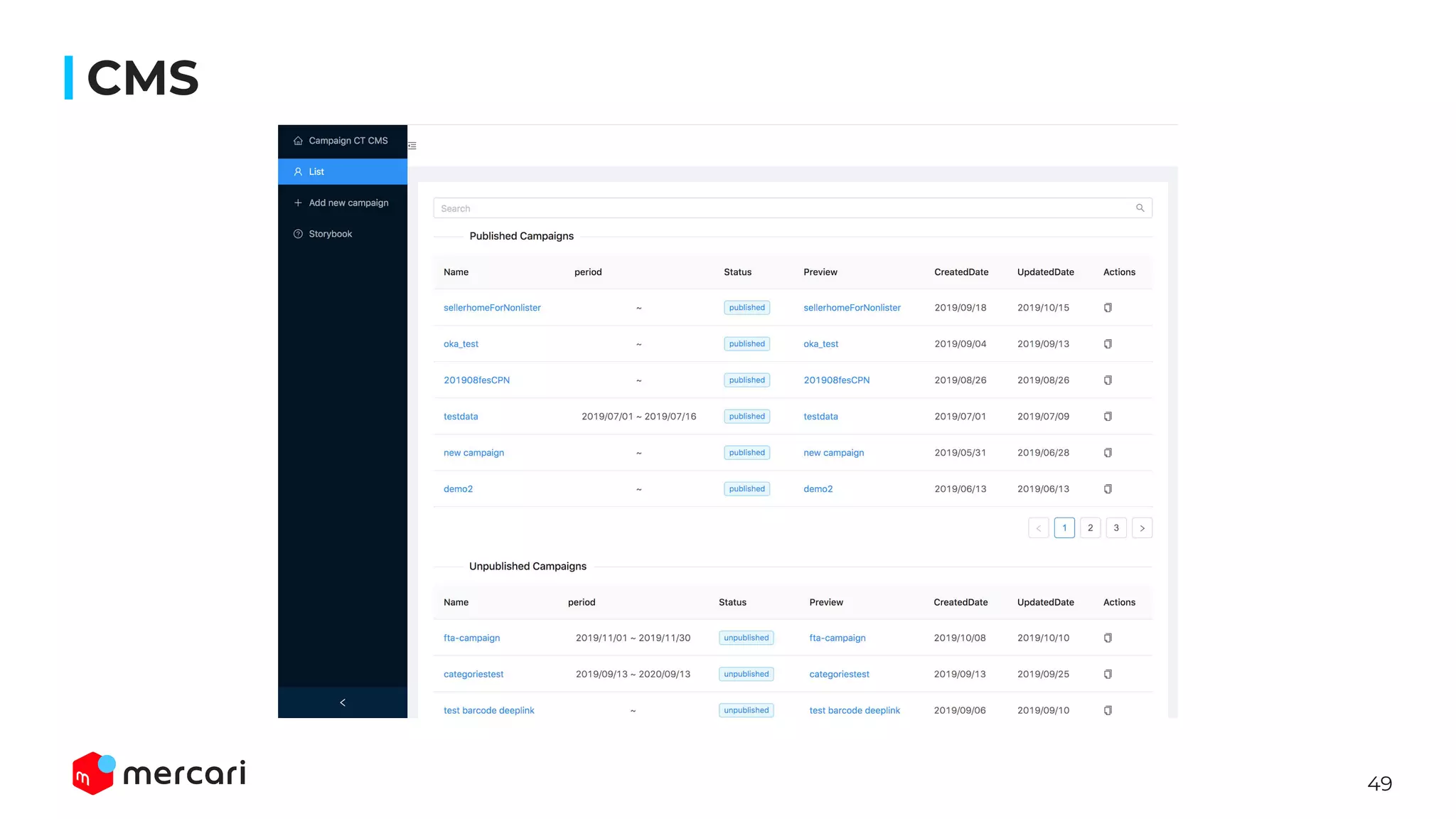Click the copy icon for fta-campaign row
Viewport: 1456px width, 819px height.
click(x=1108, y=638)
